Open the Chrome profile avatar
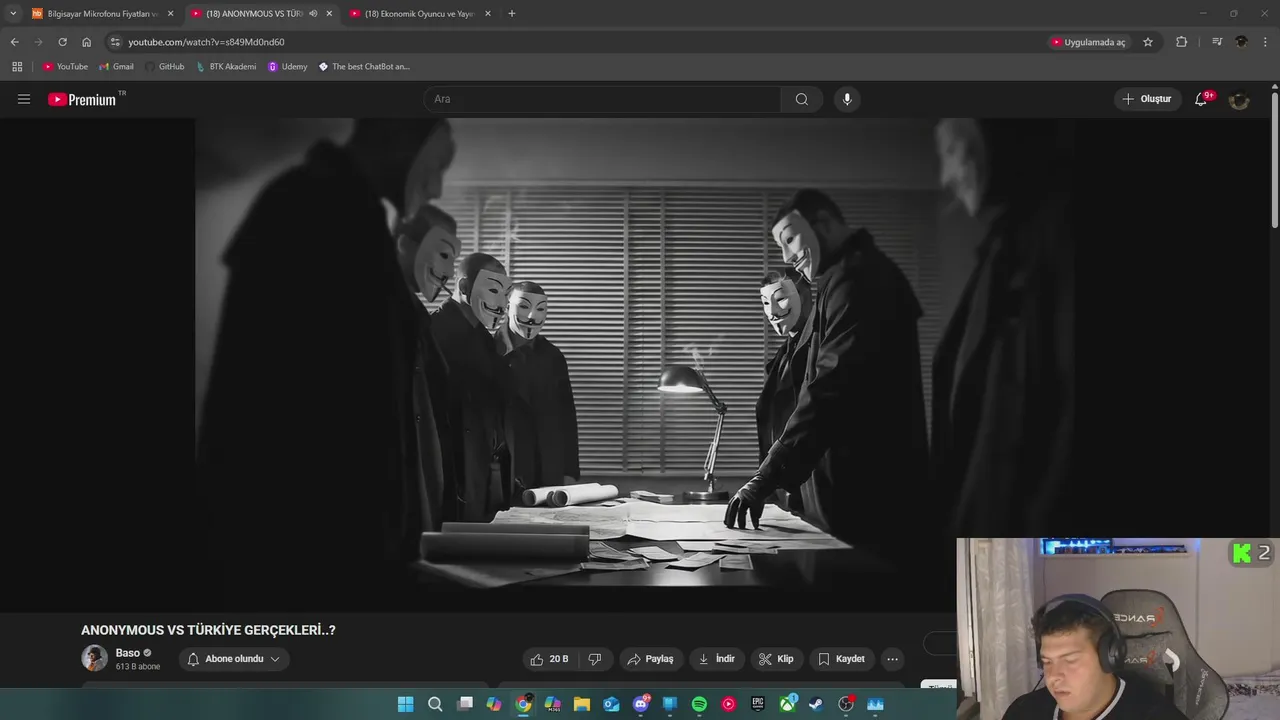The height and width of the screenshot is (720, 1280). click(x=1241, y=42)
